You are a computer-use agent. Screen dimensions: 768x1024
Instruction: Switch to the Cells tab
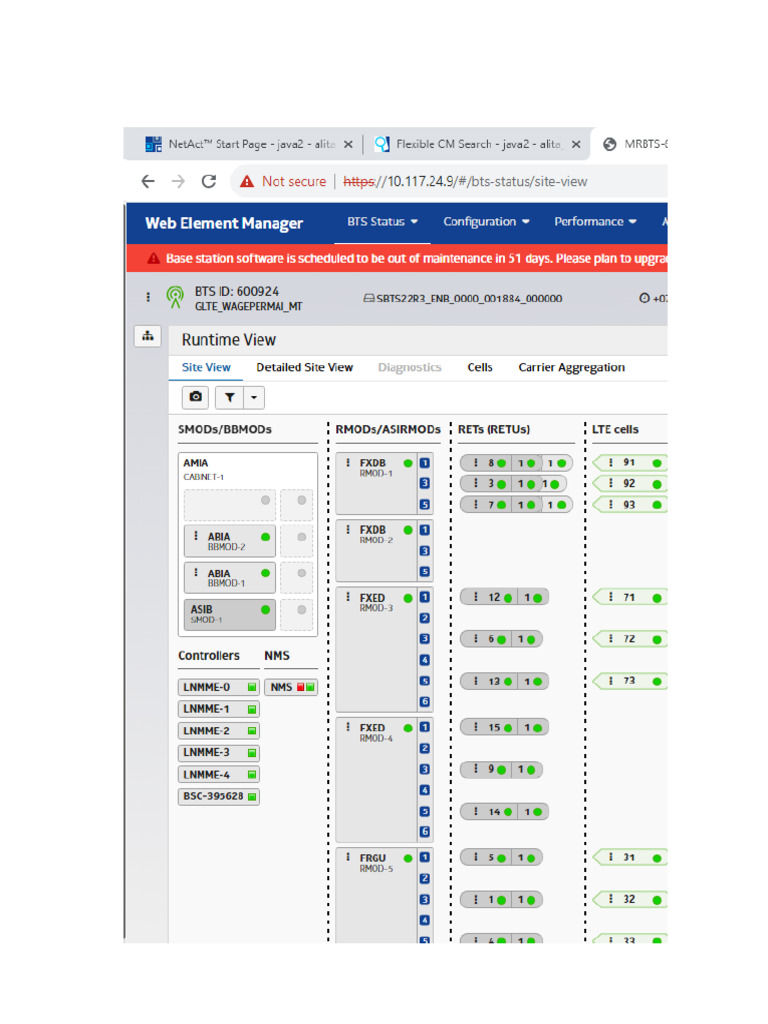coord(480,368)
